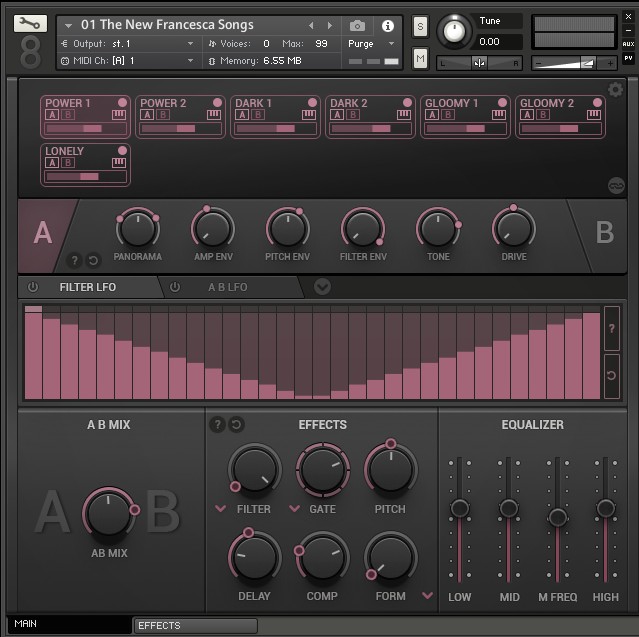This screenshot has width=639, height=637.
Task: Open the settings gear in preset panel
Action: (615, 90)
